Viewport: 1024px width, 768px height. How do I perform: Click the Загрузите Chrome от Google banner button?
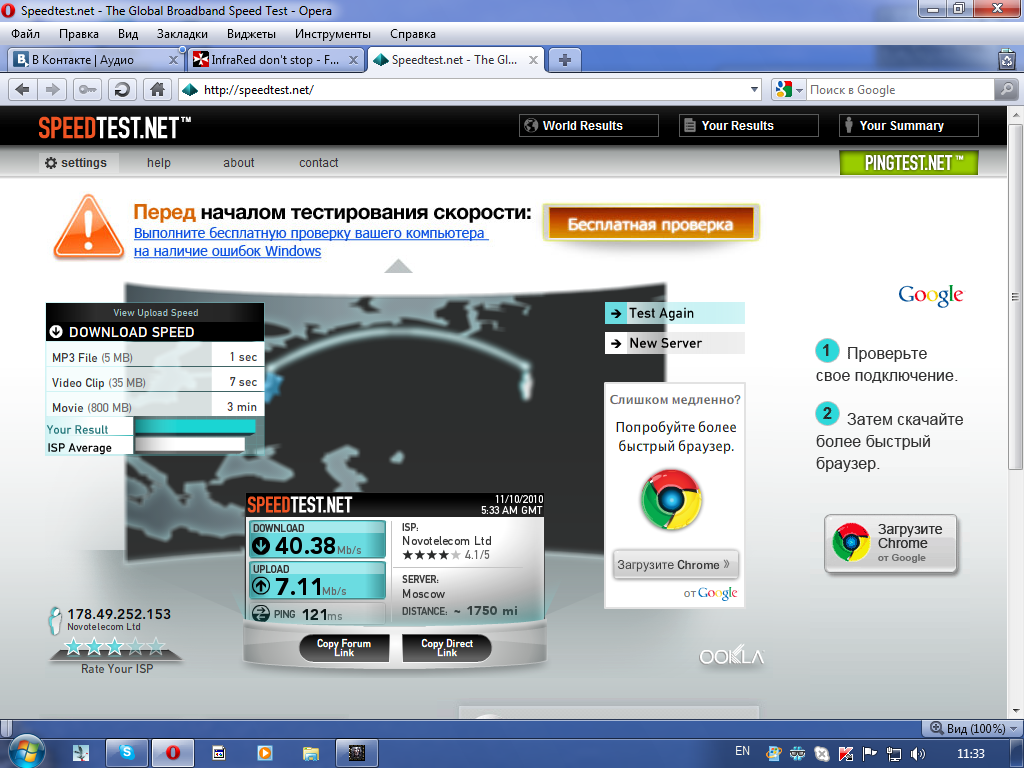pos(891,543)
